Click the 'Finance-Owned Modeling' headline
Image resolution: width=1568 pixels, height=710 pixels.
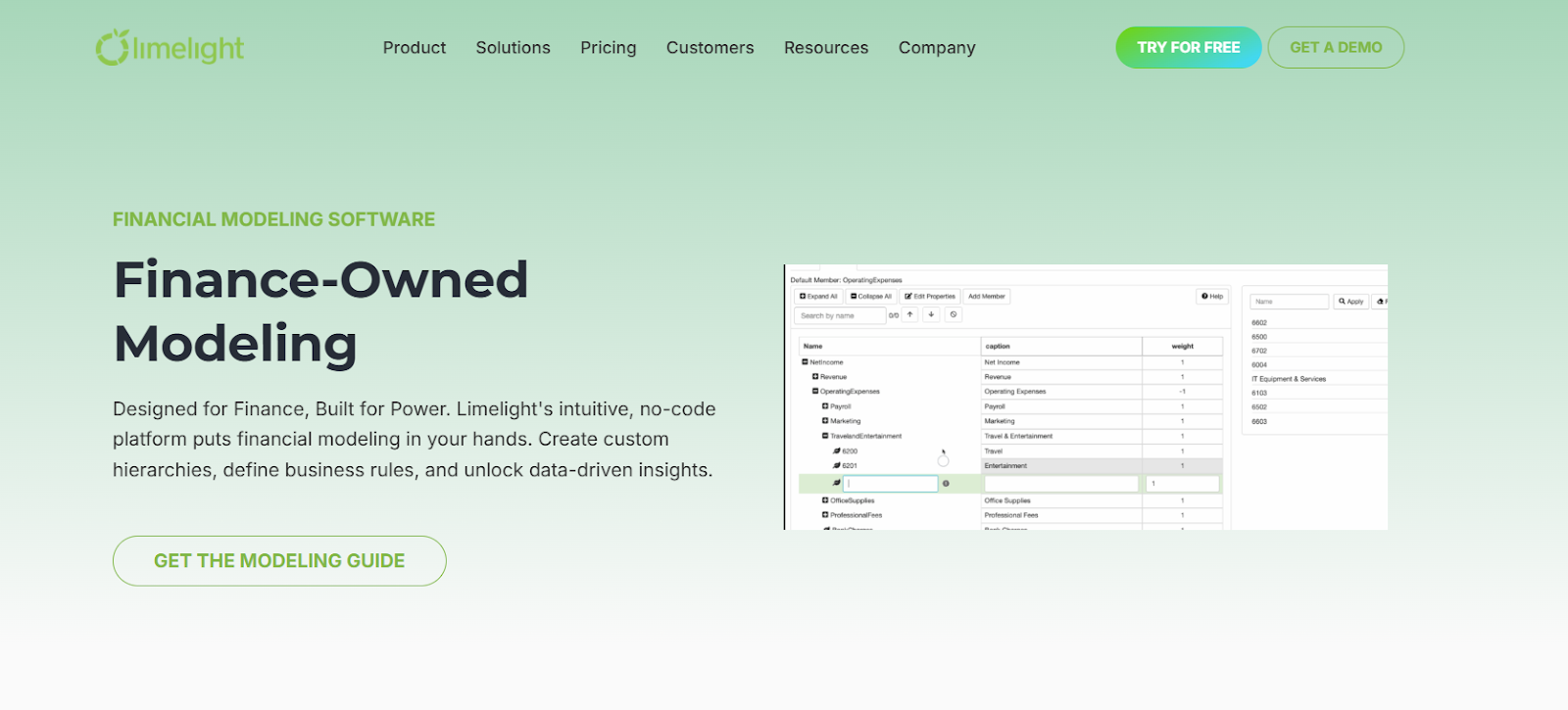click(321, 311)
